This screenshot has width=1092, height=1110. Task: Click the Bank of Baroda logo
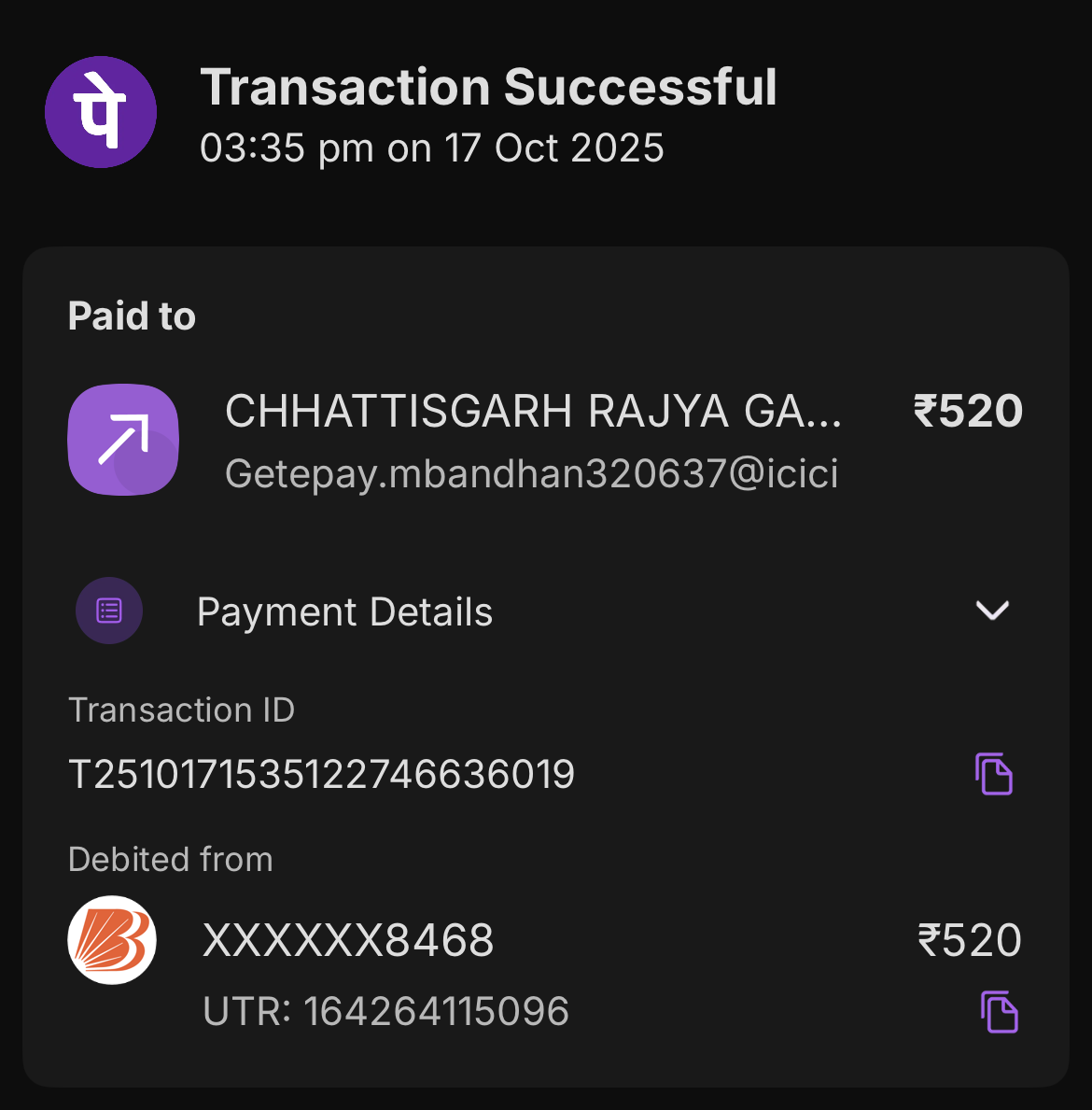pos(112,940)
